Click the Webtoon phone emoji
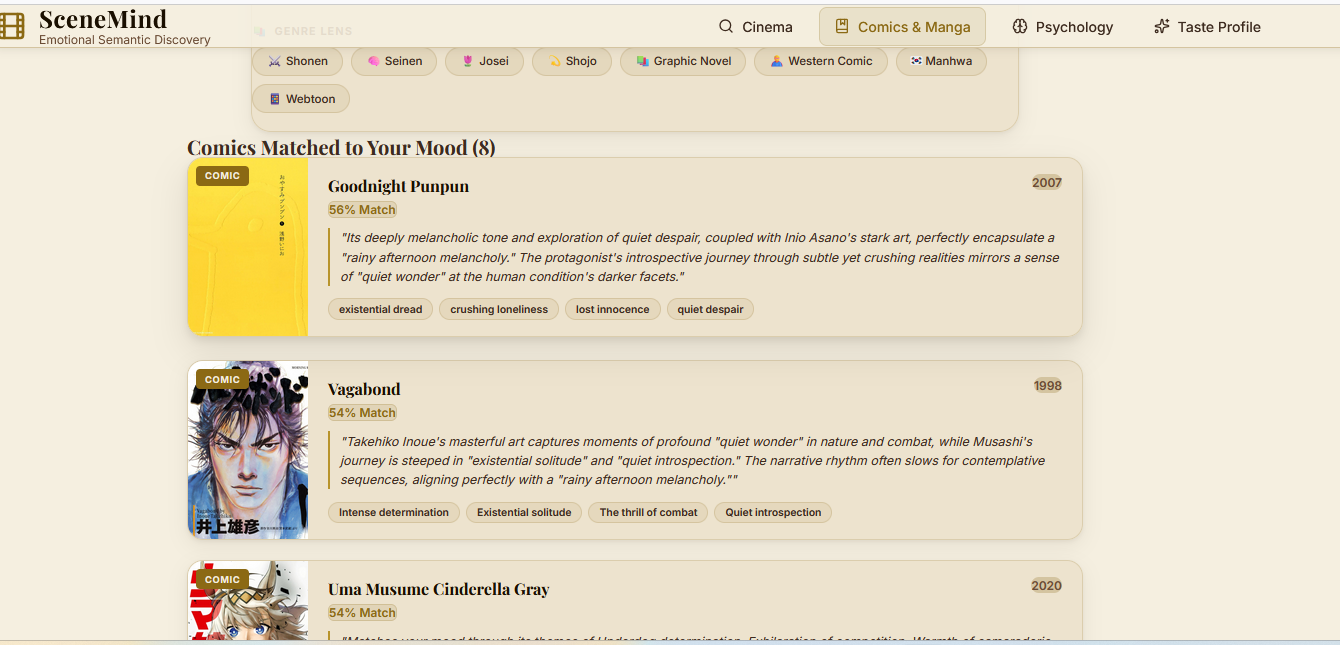The height and width of the screenshot is (645, 1340). coord(275,99)
